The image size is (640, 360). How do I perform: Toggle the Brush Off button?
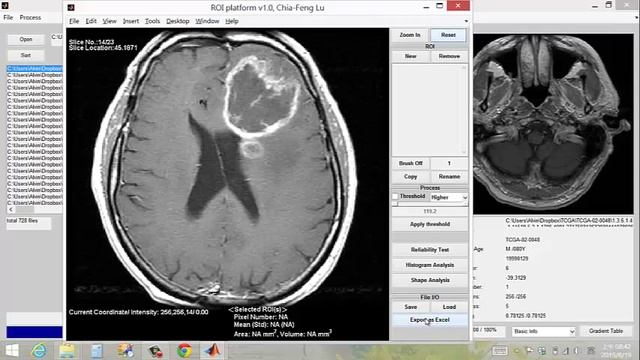coord(411,163)
